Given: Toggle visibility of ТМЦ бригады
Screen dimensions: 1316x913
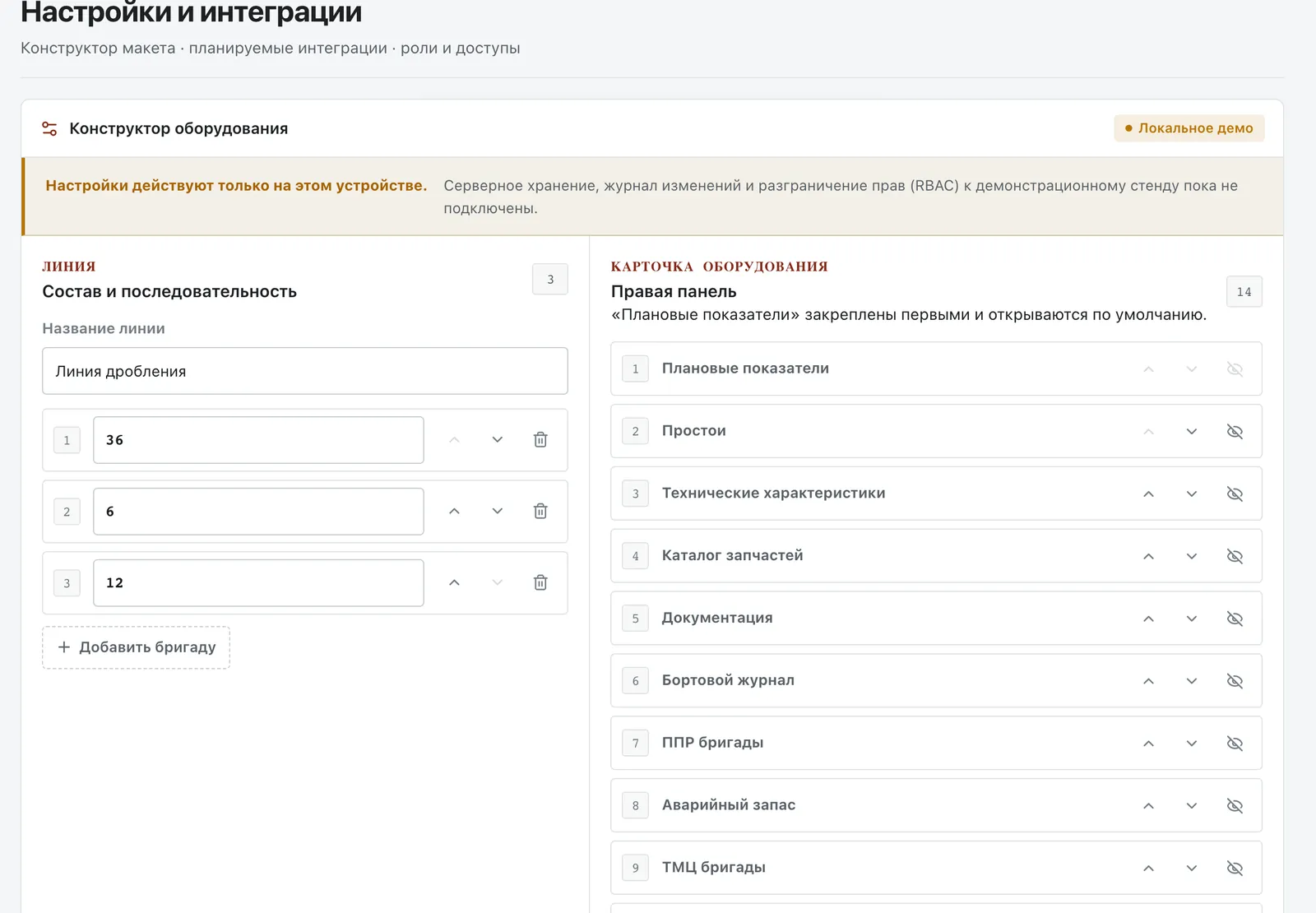Looking at the screenshot, I should coord(1235,869).
